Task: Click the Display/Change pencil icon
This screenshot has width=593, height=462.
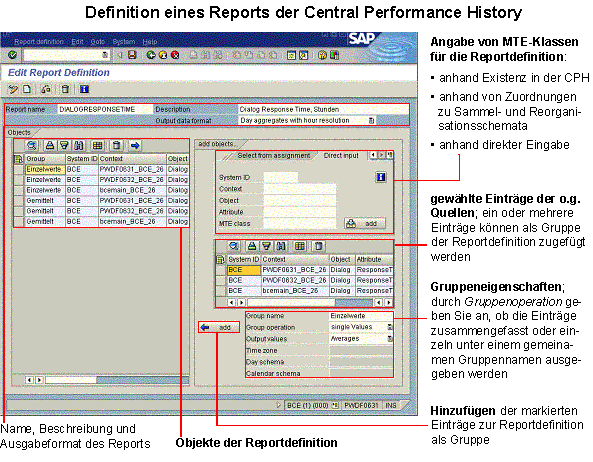Action: tap(13, 89)
